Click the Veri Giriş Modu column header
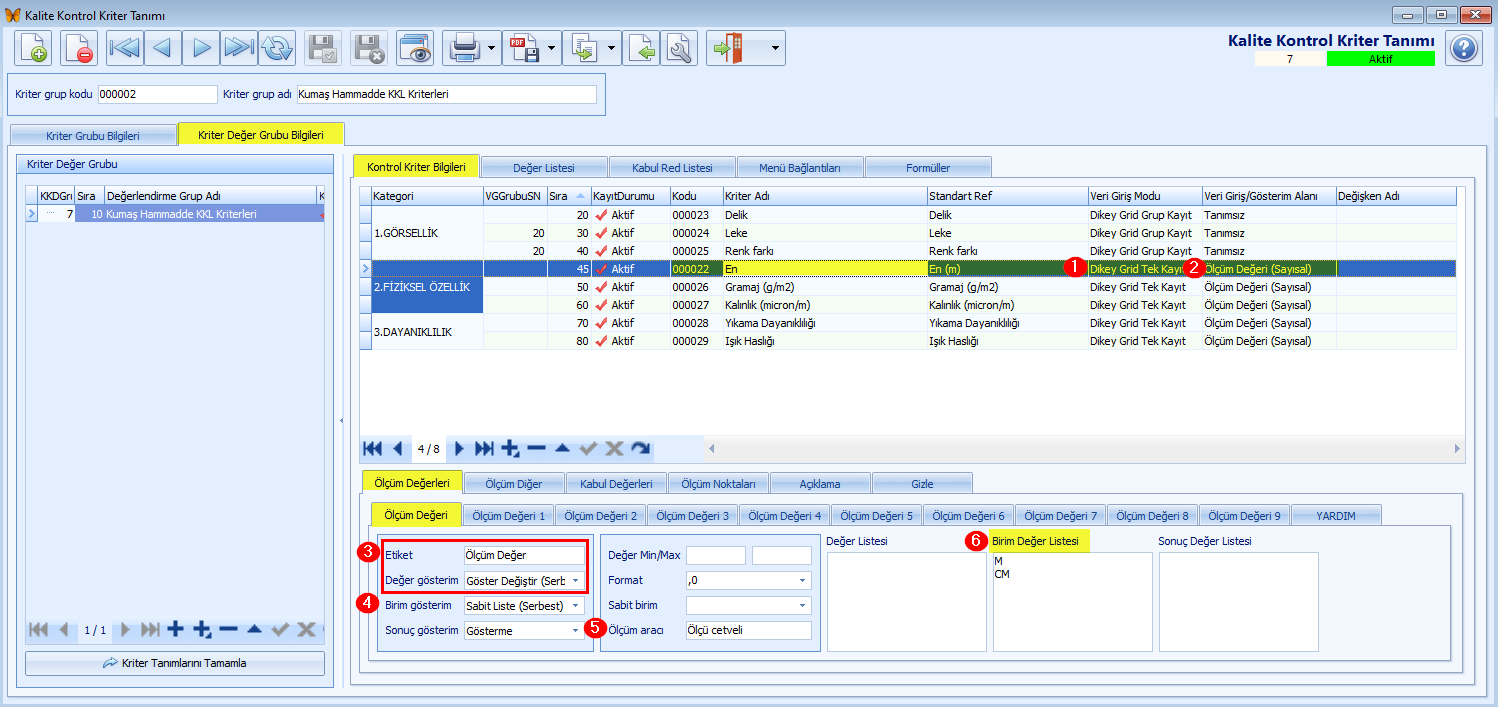The height and width of the screenshot is (707, 1498). click(1145, 196)
